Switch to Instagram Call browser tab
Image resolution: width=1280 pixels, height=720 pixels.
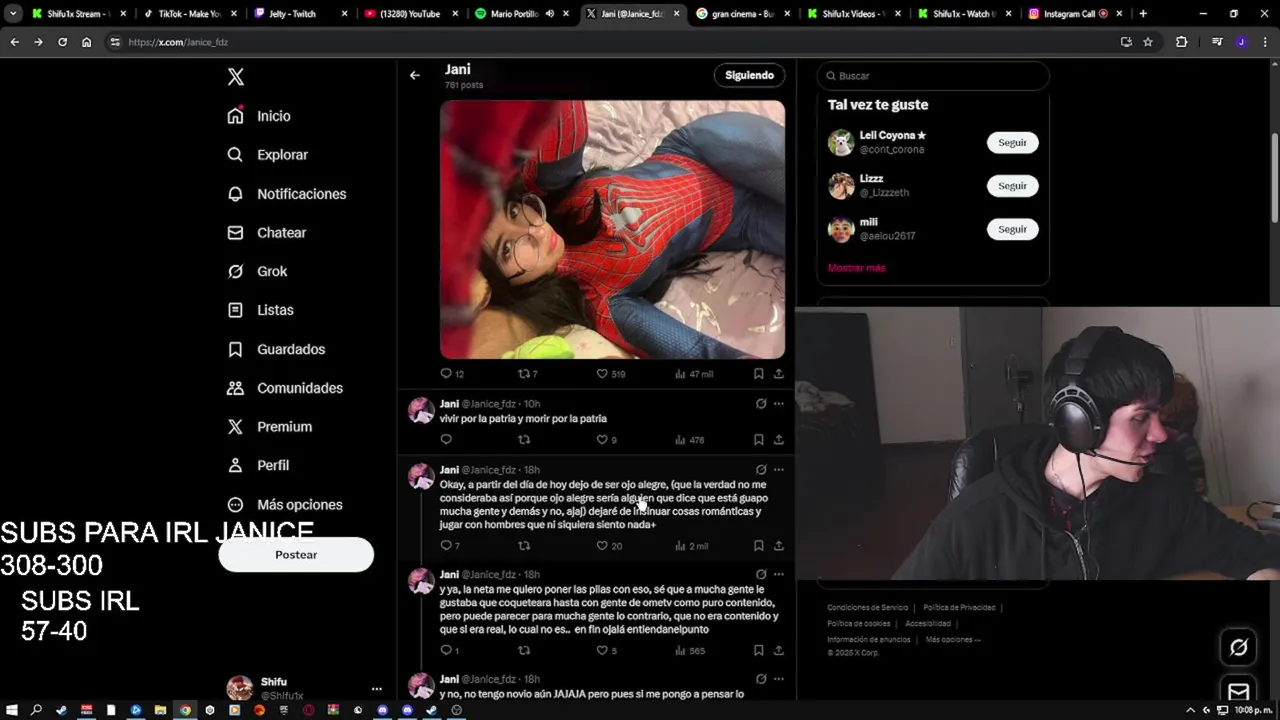[1075, 14]
